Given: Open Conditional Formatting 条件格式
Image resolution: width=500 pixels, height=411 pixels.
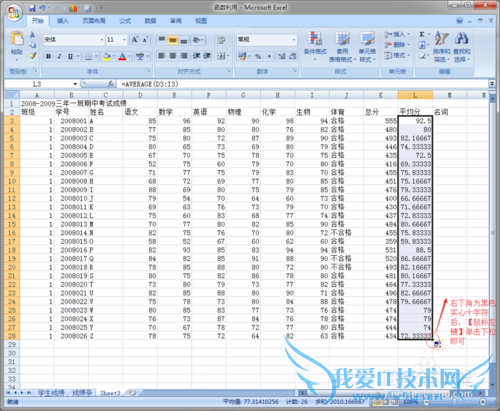Looking at the screenshot, I should 315,46.
